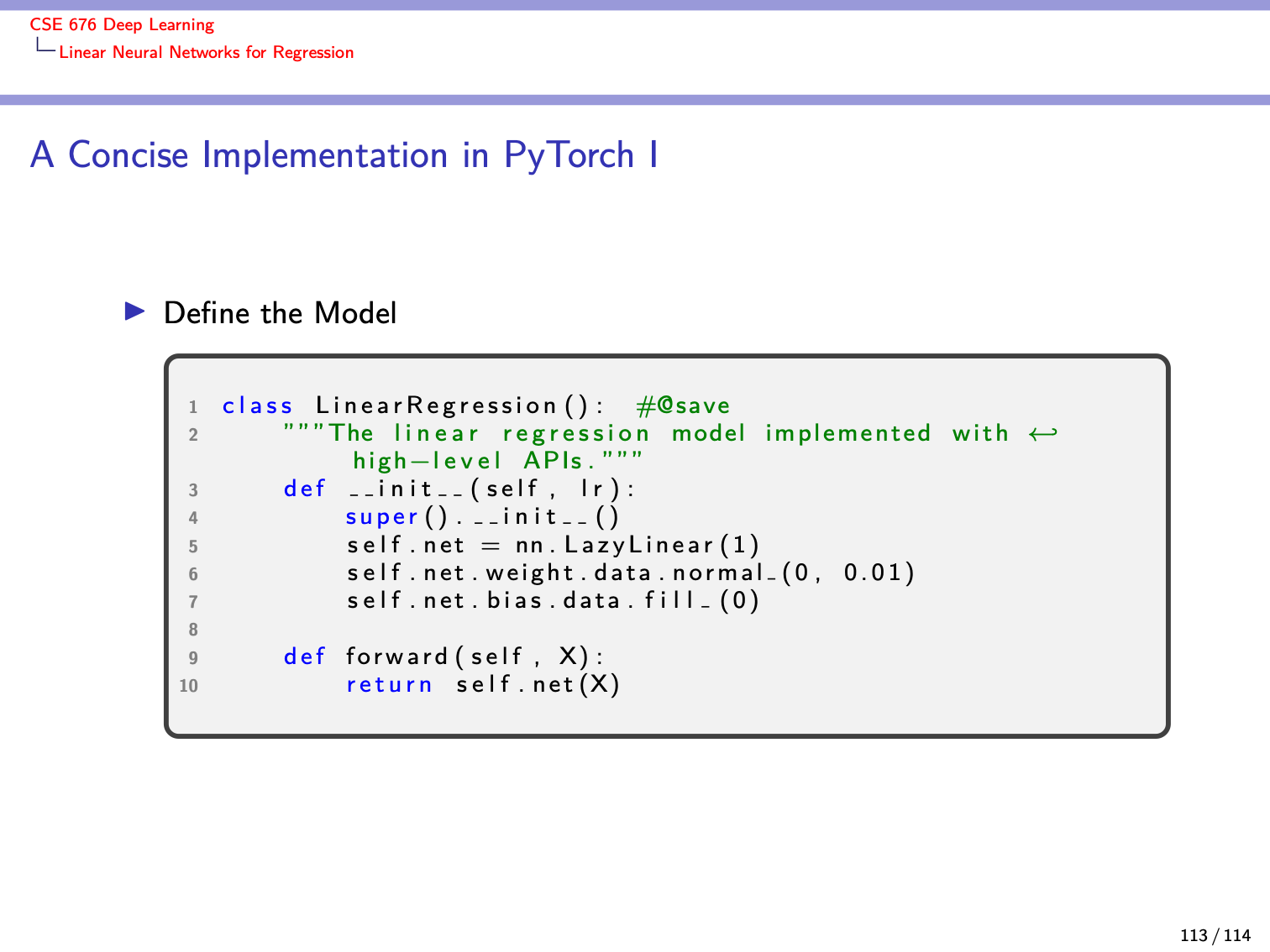Open 'Linear Neural Networks for Regression' section link

pyautogui.click(x=206, y=52)
